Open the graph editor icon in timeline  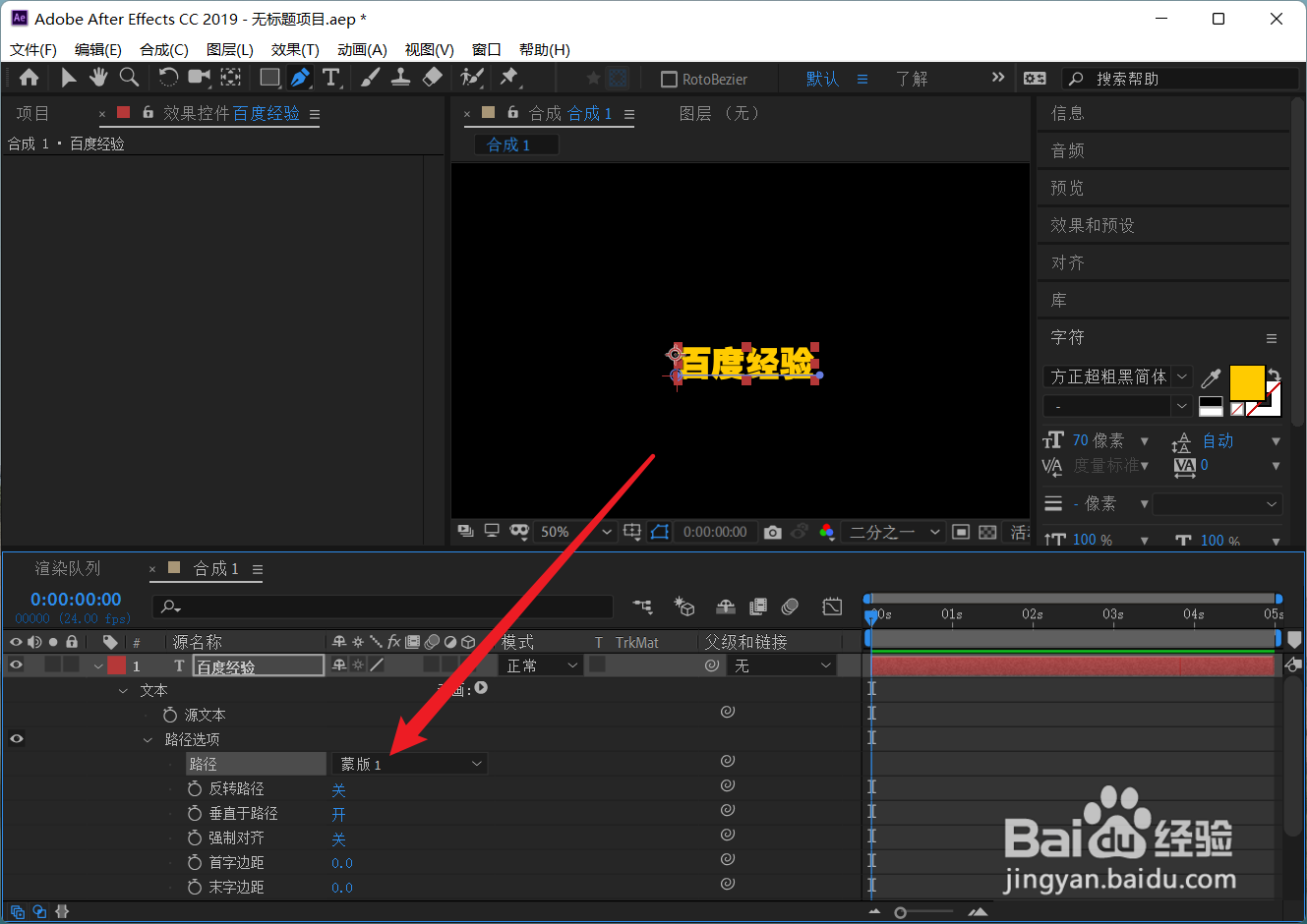pyautogui.click(x=832, y=606)
